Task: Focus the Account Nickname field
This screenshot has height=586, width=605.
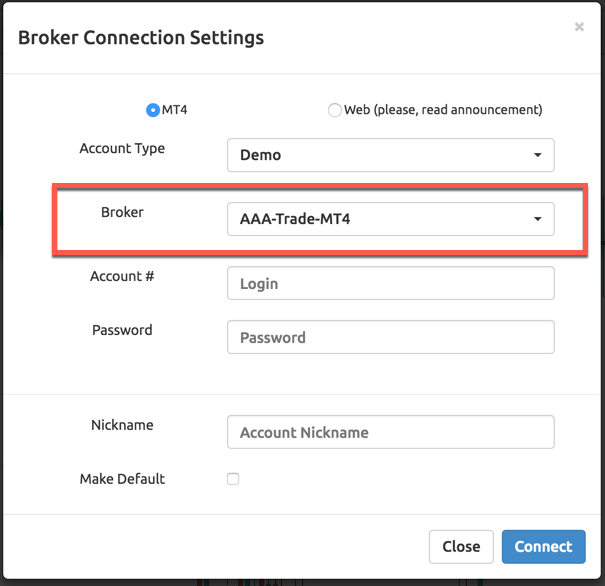Action: (x=390, y=432)
